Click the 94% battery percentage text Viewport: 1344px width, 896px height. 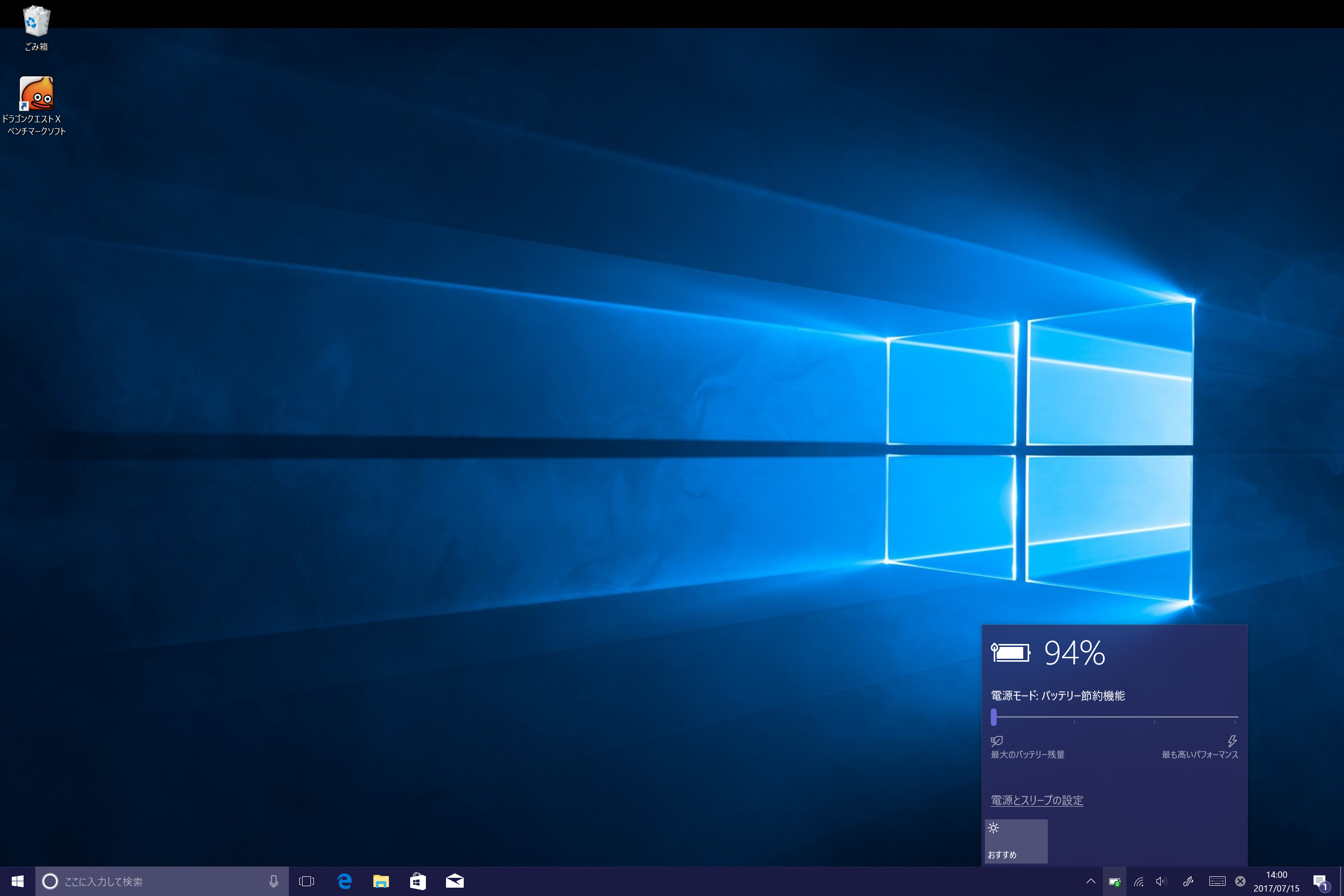click(x=1075, y=652)
